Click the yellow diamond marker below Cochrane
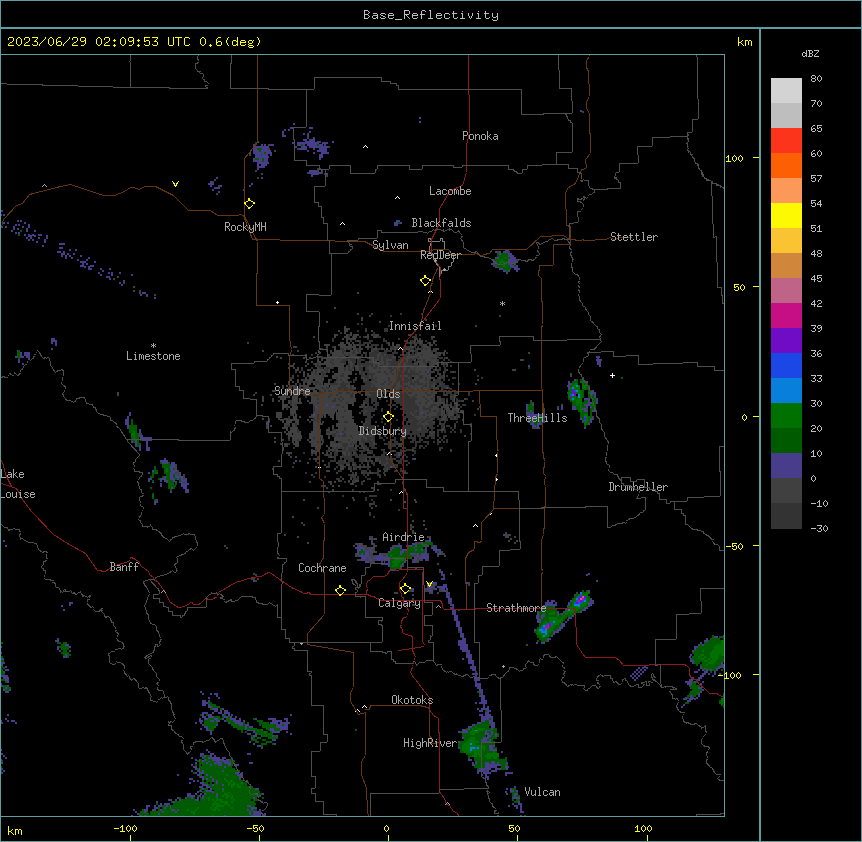Screen dimensions: 862x842 tap(340, 590)
